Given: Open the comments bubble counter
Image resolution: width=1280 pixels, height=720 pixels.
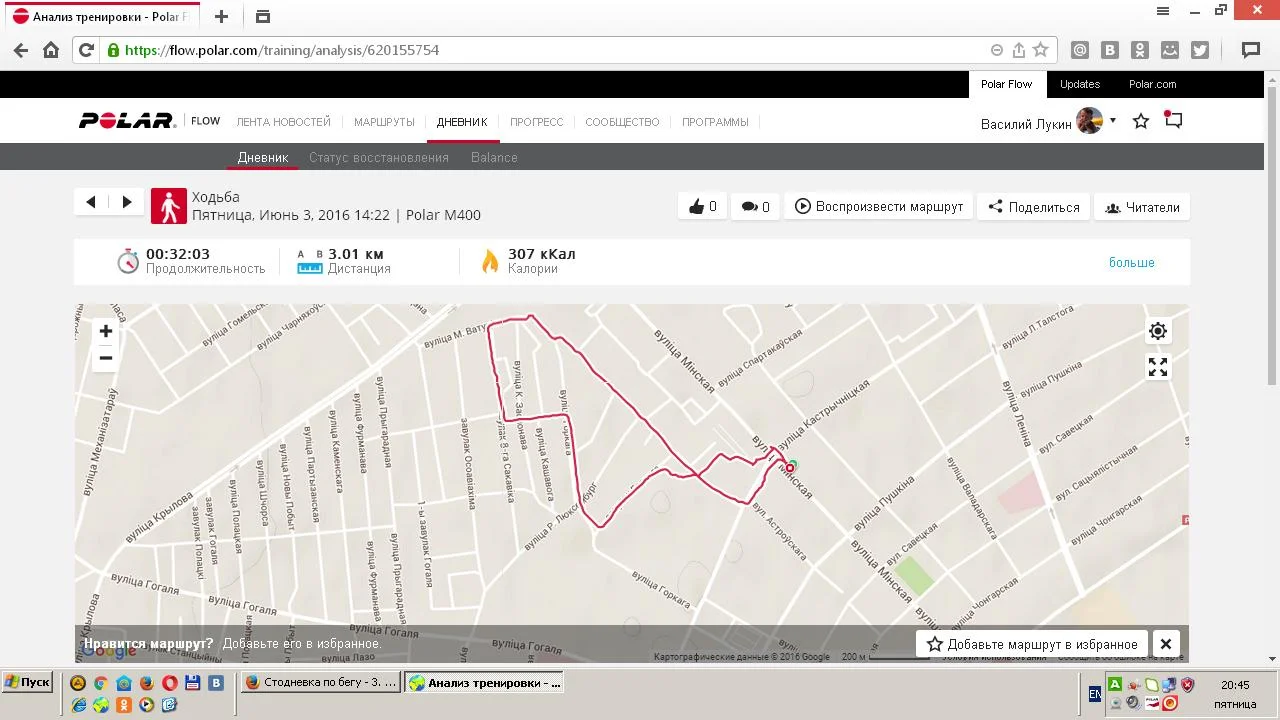Looking at the screenshot, I should click(756, 207).
